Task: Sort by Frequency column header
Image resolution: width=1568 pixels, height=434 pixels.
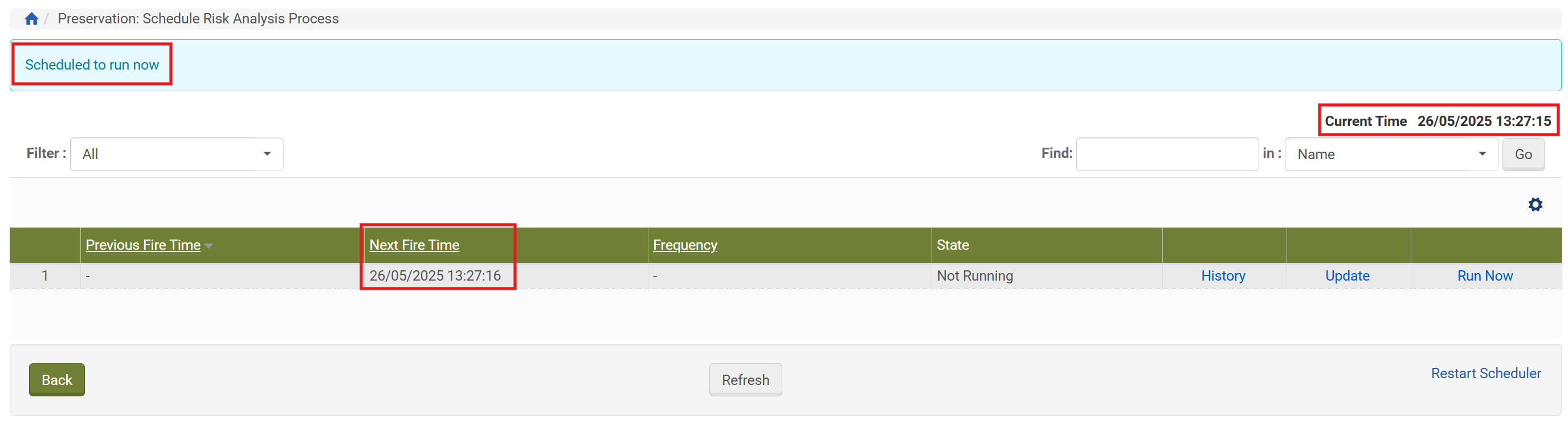Action: (x=685, y=245)
